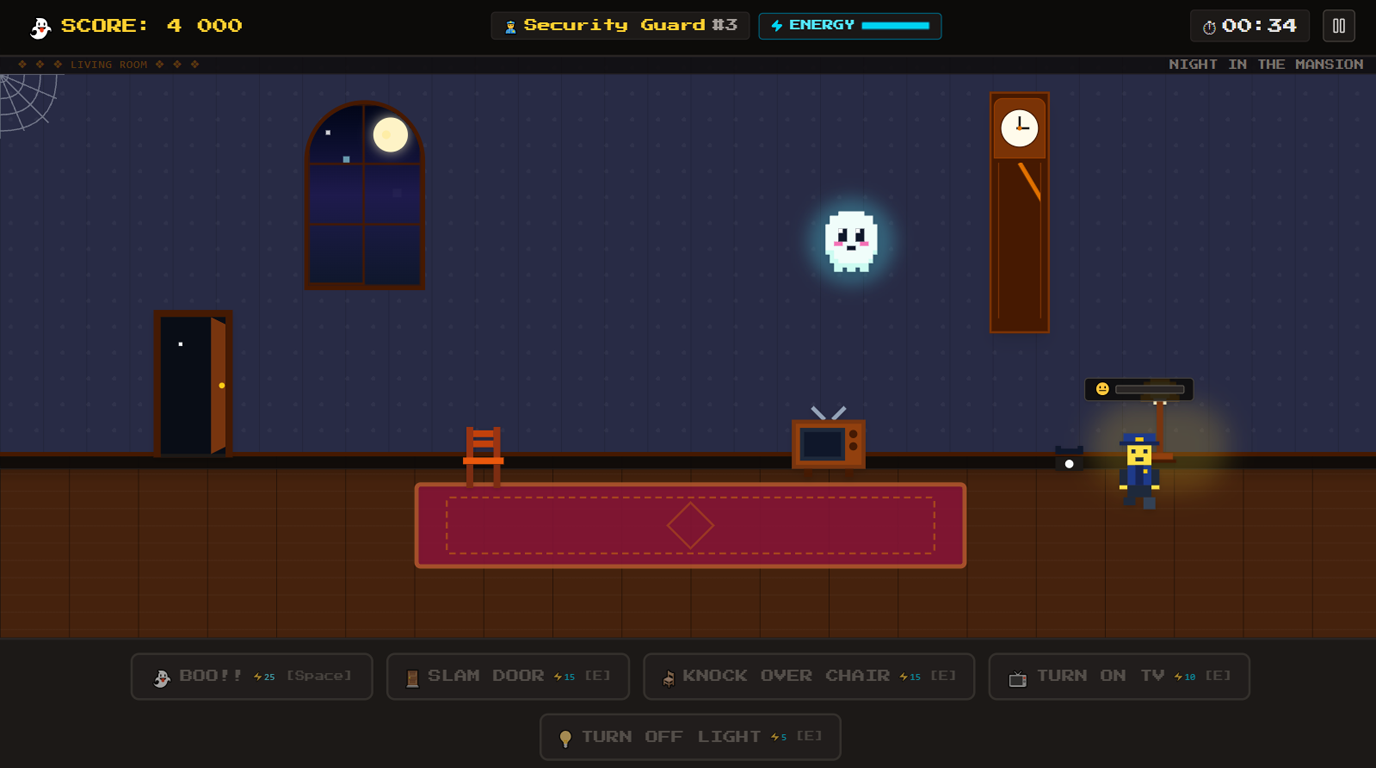Pause the game with the pause button
The height and width of the screenshot is (768, 1376).
pyautogui.click(x=1339, y=26)
